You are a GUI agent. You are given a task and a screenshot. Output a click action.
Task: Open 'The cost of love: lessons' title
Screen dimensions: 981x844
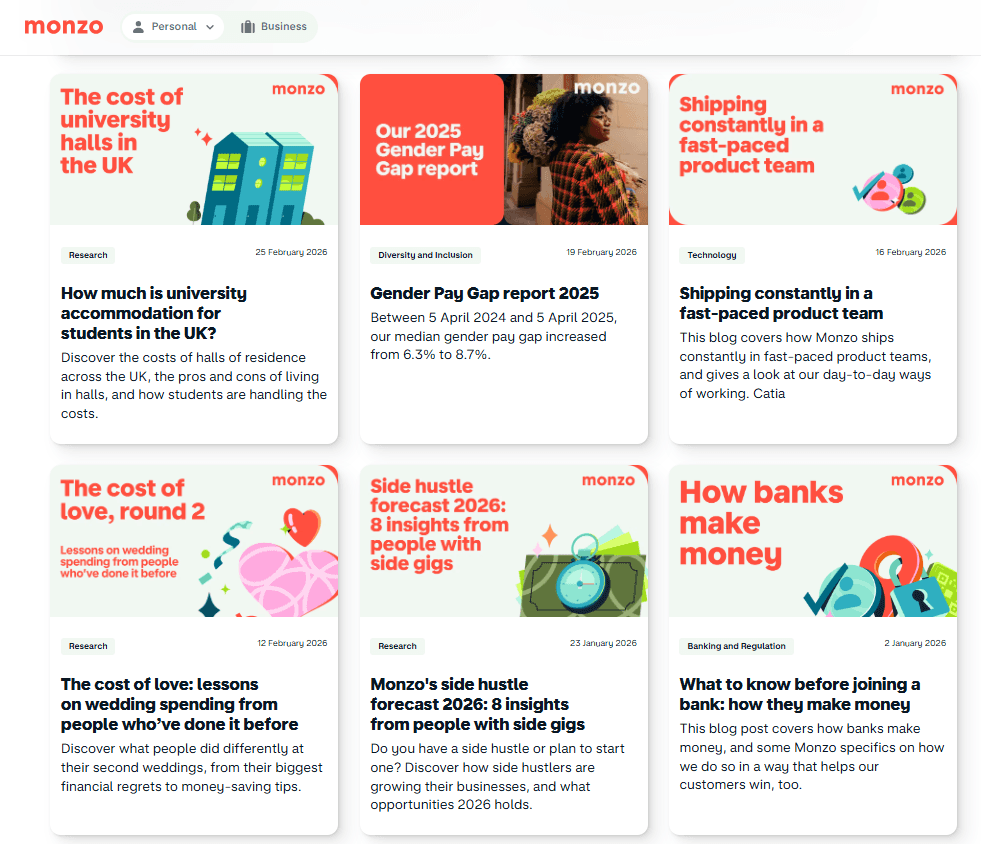pyautogui.click(x=180, y=704)
